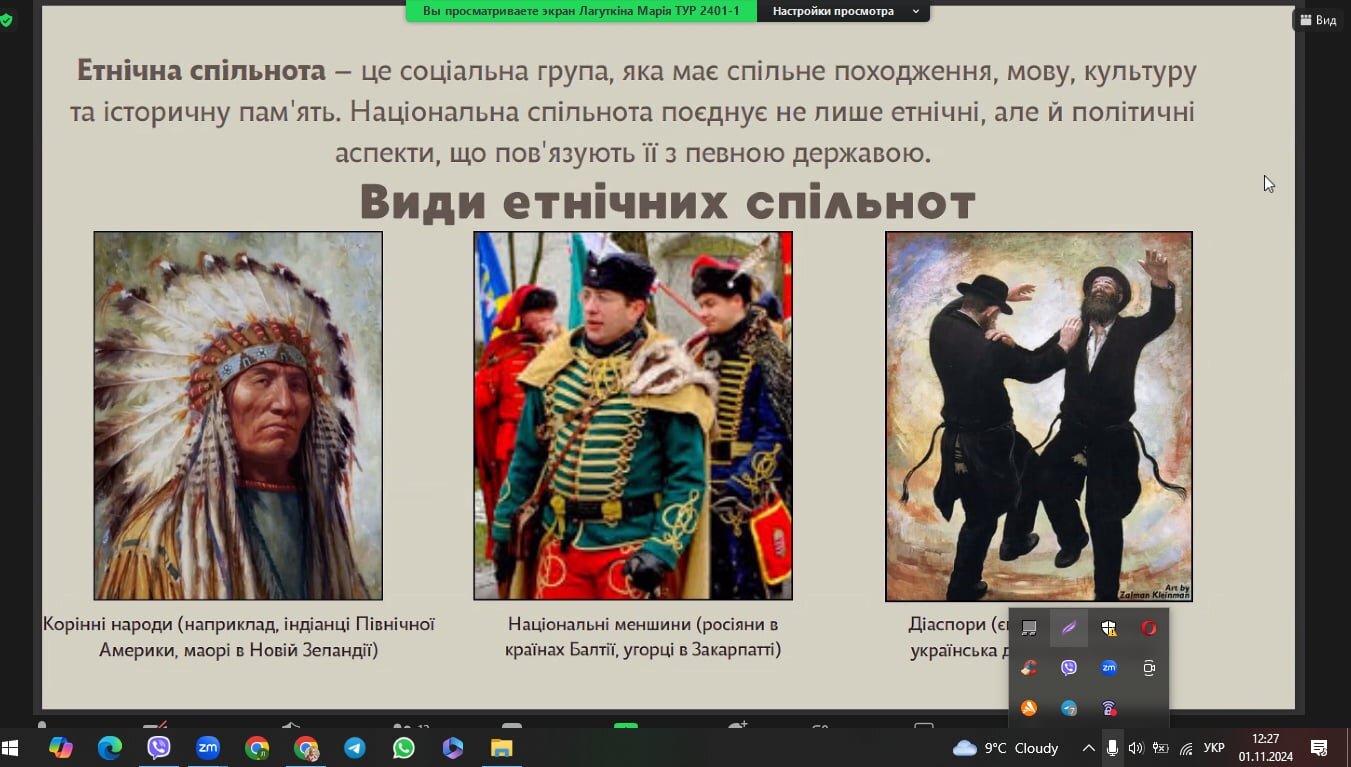Click the Avast orange tray icon
The image size is (1351, 767).
pos(1028,708)
